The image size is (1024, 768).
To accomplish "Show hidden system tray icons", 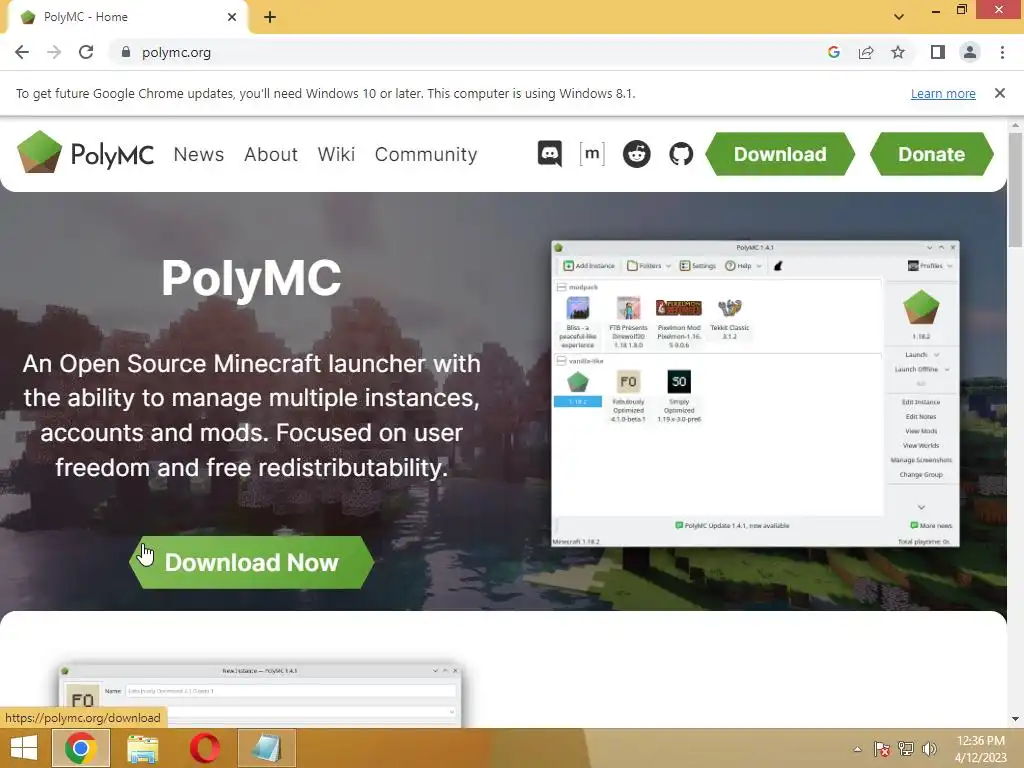I will [857, 749].
